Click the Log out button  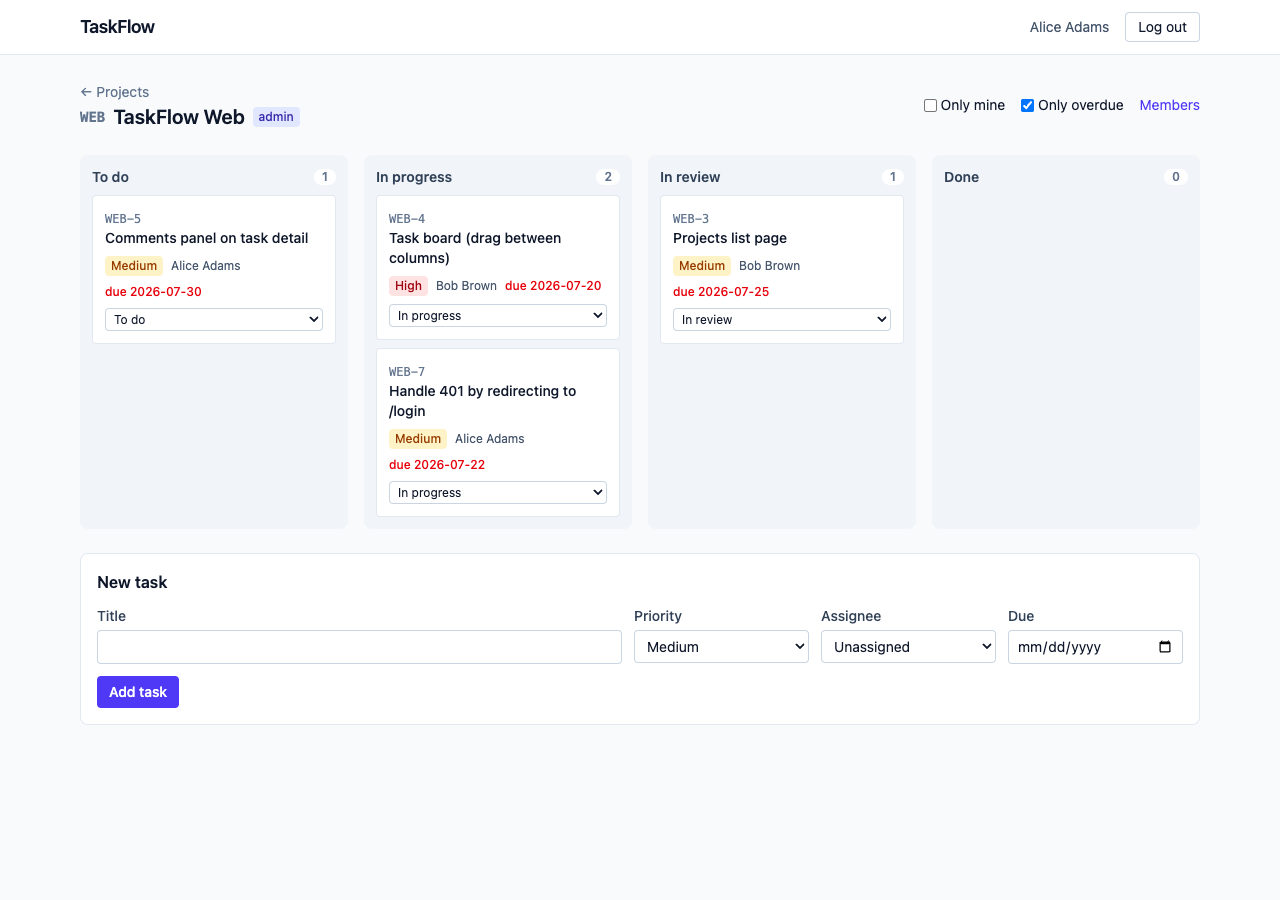click(1162, 27)
